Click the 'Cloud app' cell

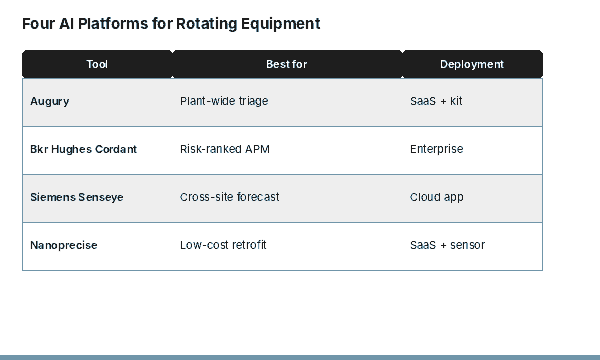tap(472, 198)
